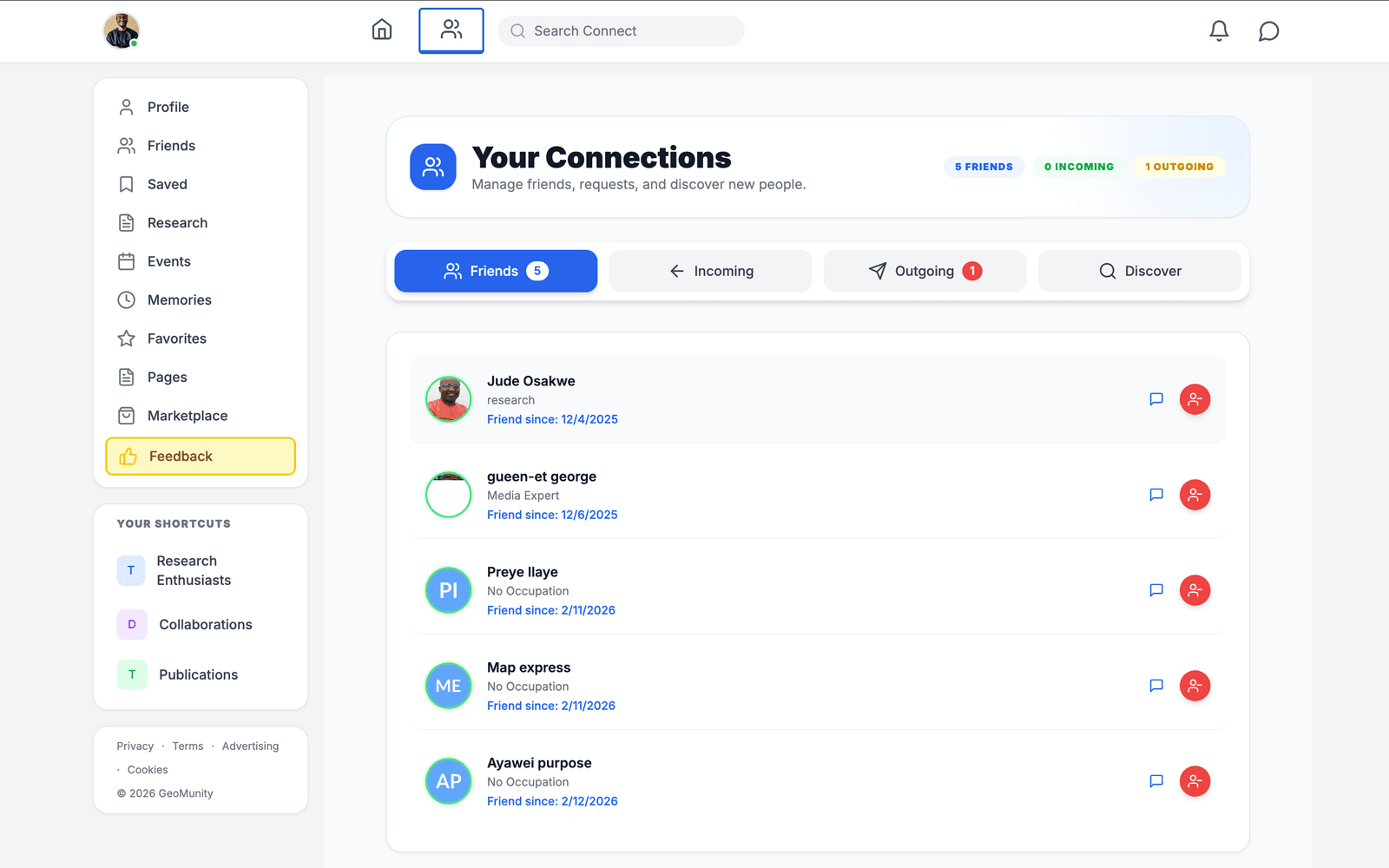Viewport: 1389px width, 868px height.
Task: Open Collaborations shortcut
Action: (201, 624)
